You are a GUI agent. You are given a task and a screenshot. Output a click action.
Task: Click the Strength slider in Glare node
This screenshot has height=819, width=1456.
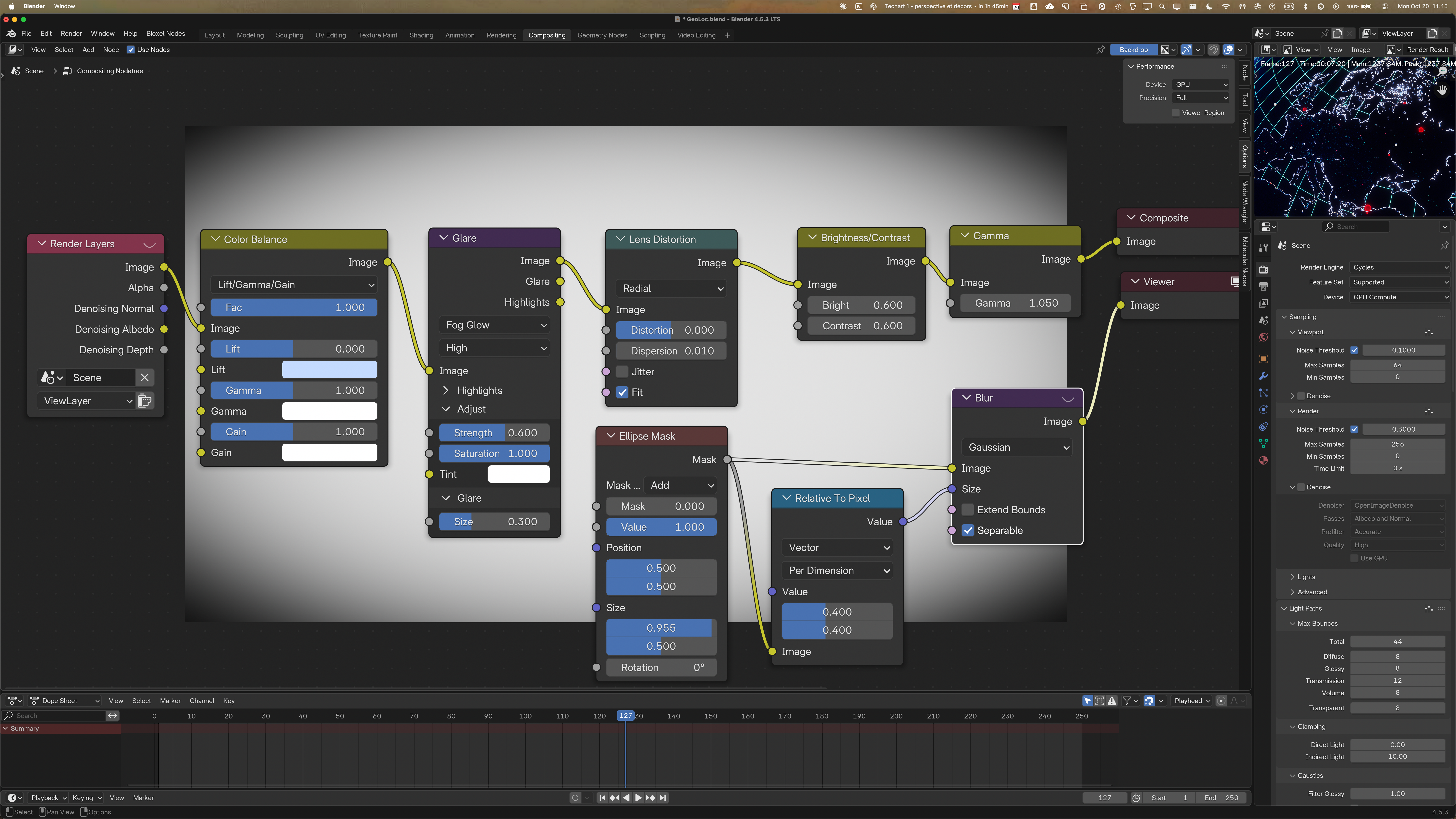pyautogui.click(x=495, y=433)
